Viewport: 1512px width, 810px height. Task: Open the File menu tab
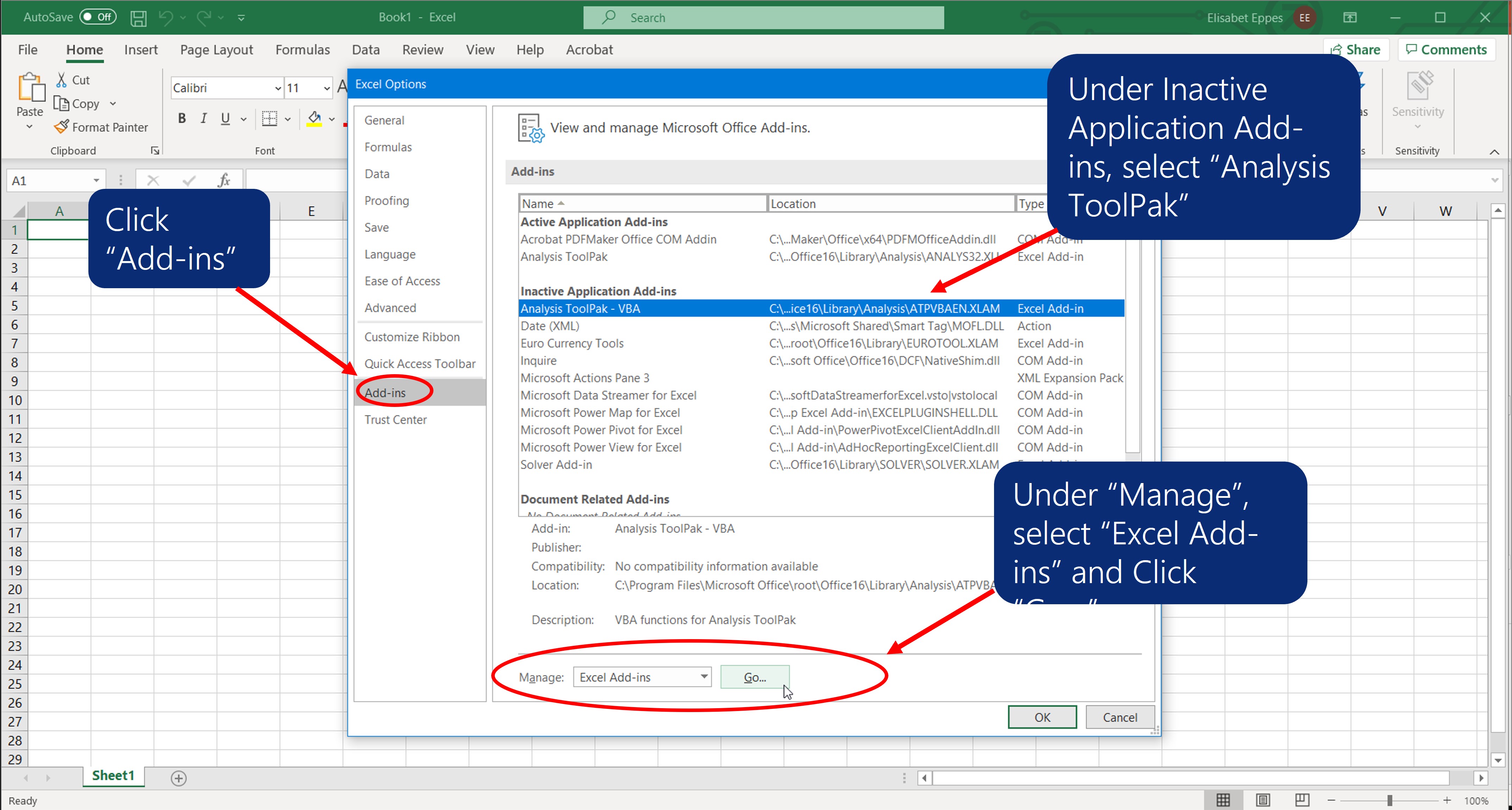[27, 50]
